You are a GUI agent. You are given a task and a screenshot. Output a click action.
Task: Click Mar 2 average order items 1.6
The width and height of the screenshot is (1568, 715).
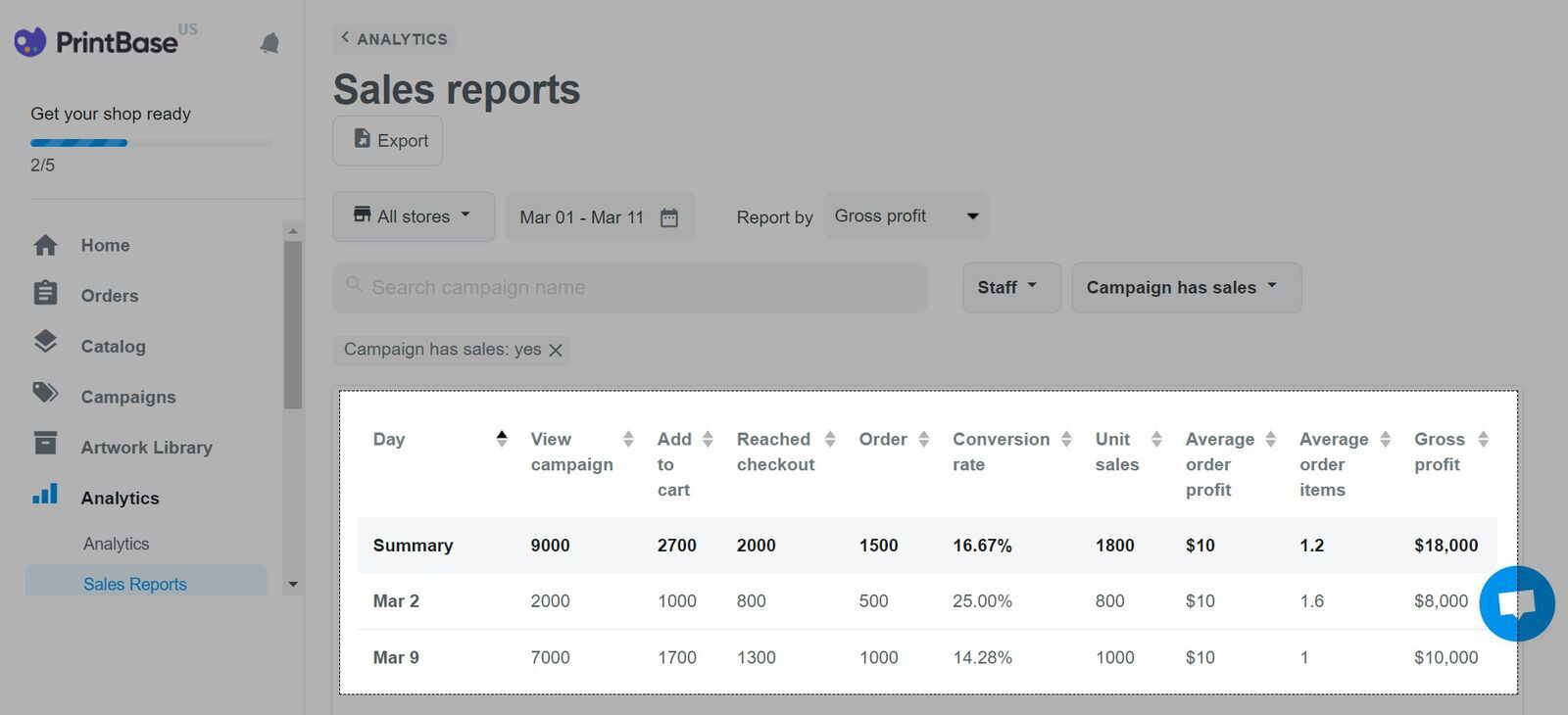1311,601
